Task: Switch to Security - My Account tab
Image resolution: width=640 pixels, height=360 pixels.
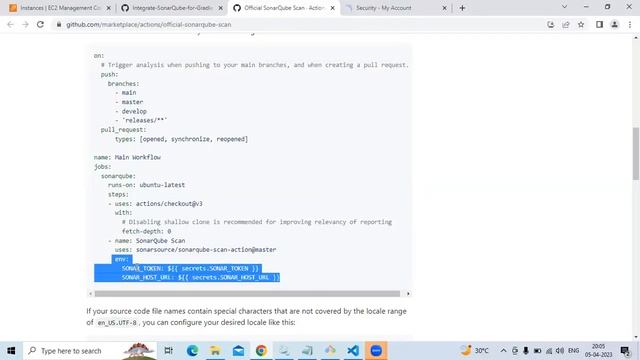Action: pos(384,8)
